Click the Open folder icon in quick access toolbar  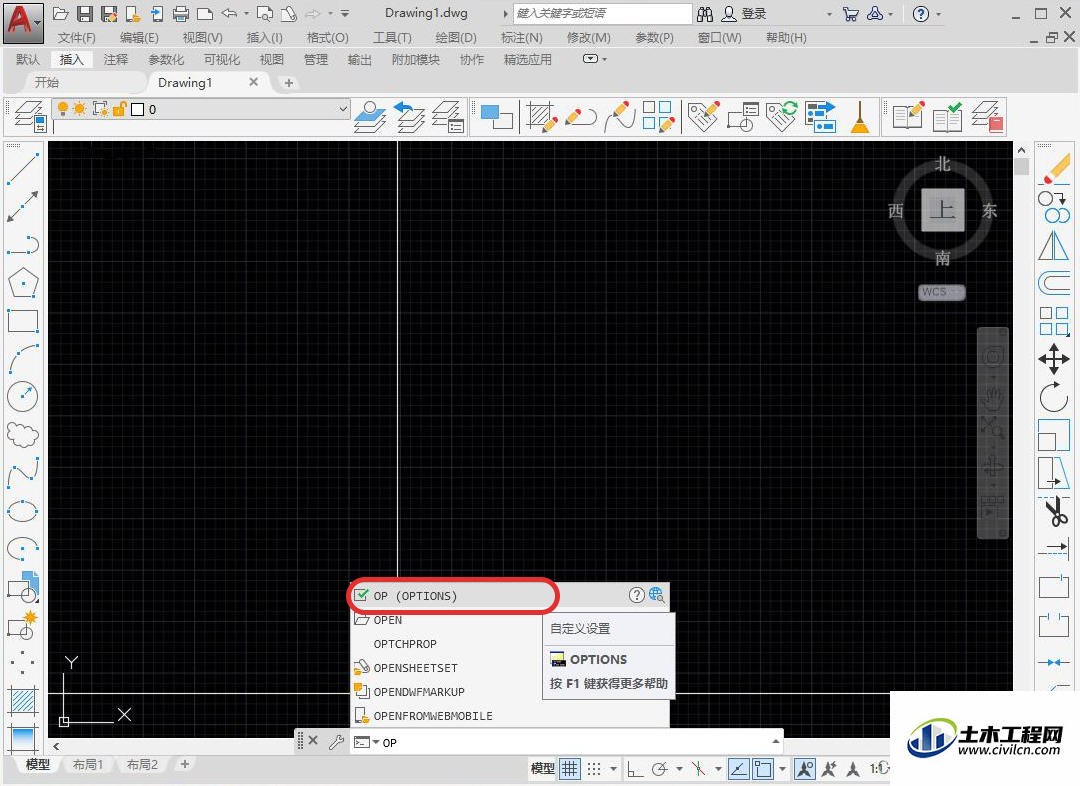61,13
